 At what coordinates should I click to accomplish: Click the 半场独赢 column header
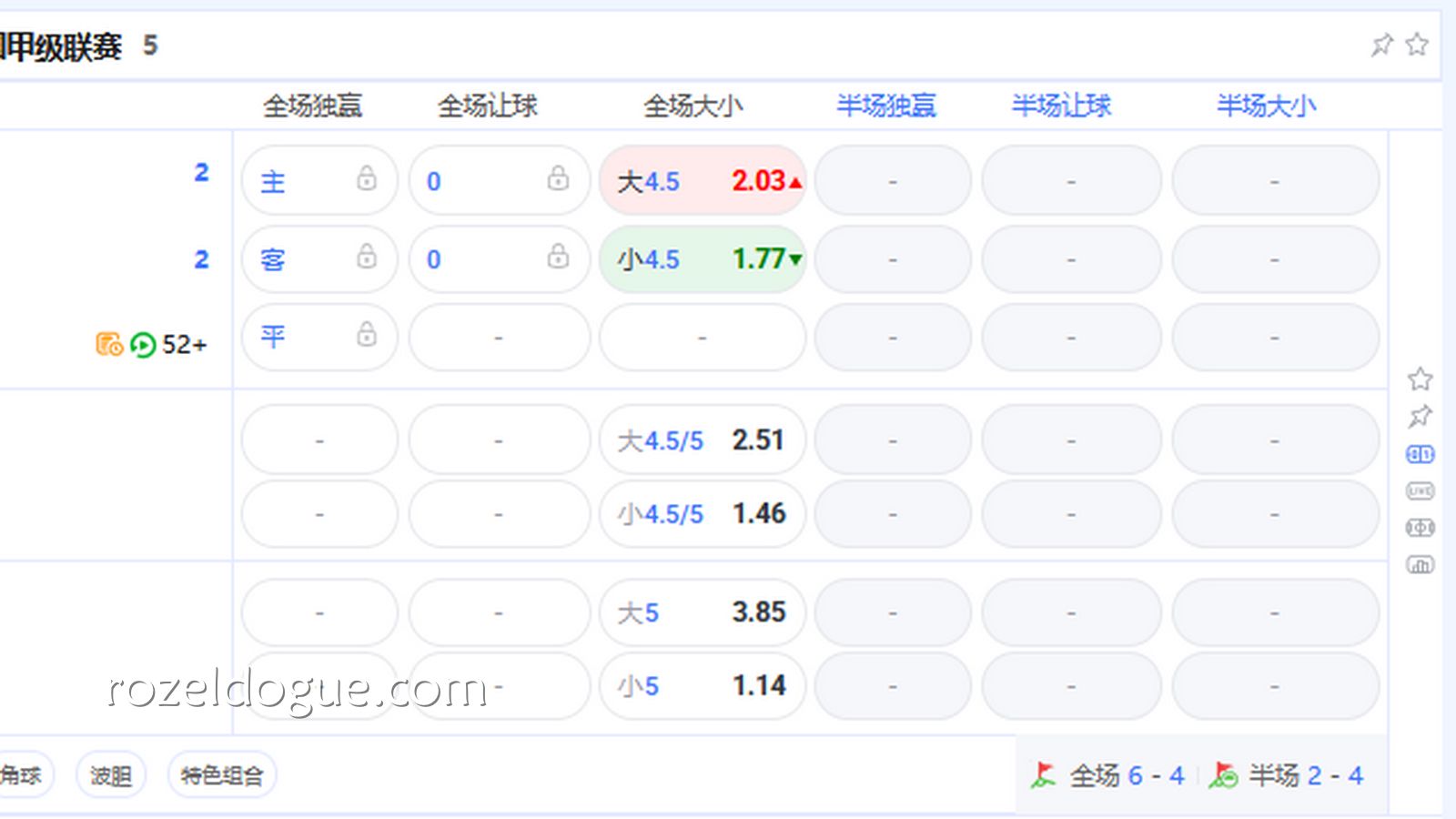tap(886, 106)
